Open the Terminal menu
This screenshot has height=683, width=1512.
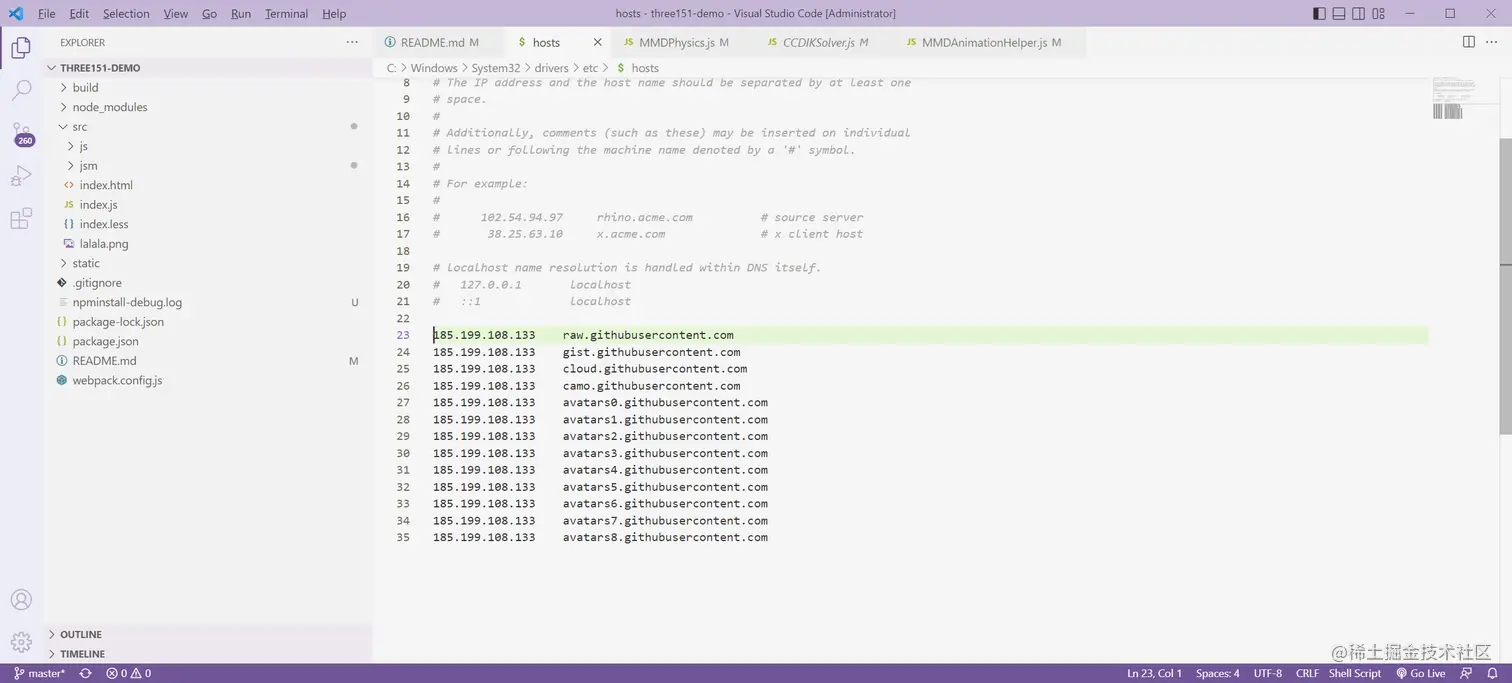(x=285, y=13)
